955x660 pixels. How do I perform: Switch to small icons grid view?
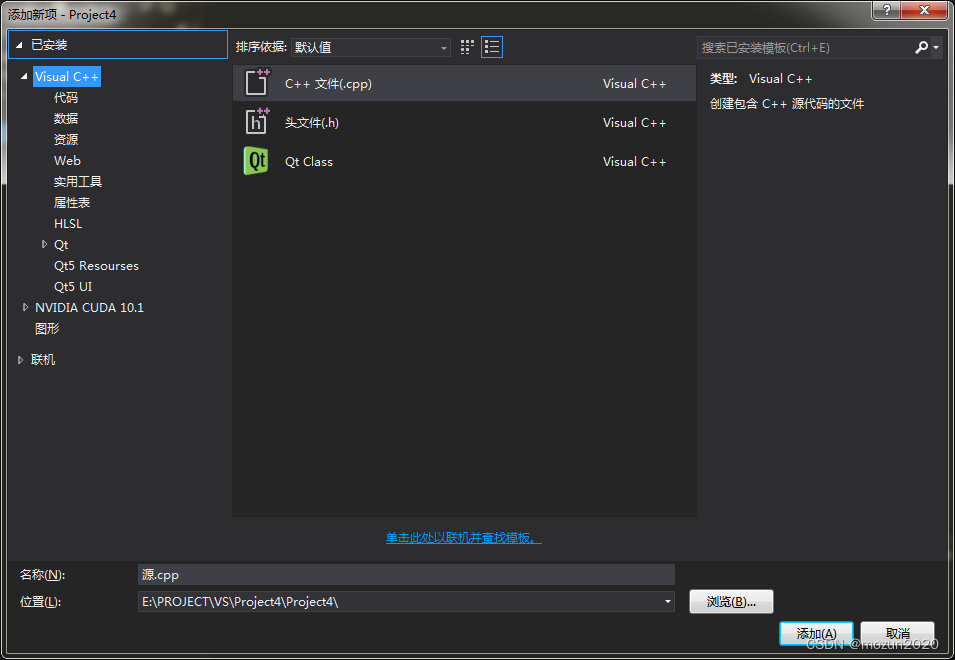point(467,47)
